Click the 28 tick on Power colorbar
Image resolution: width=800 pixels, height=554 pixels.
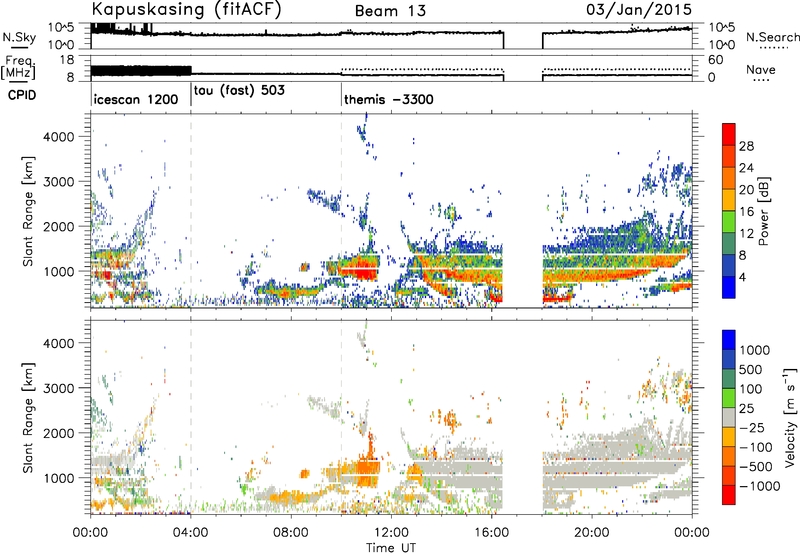746,146
